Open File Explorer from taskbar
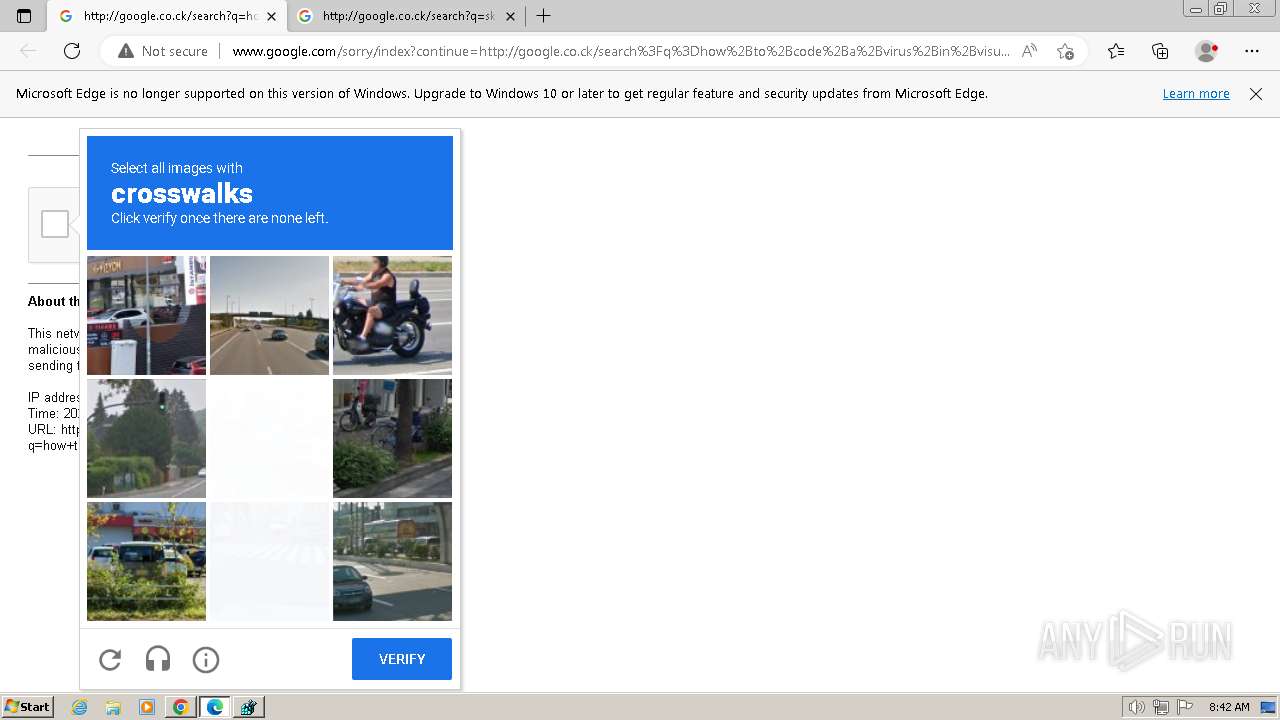1280x720 pixels. click(x=113, y=707)
